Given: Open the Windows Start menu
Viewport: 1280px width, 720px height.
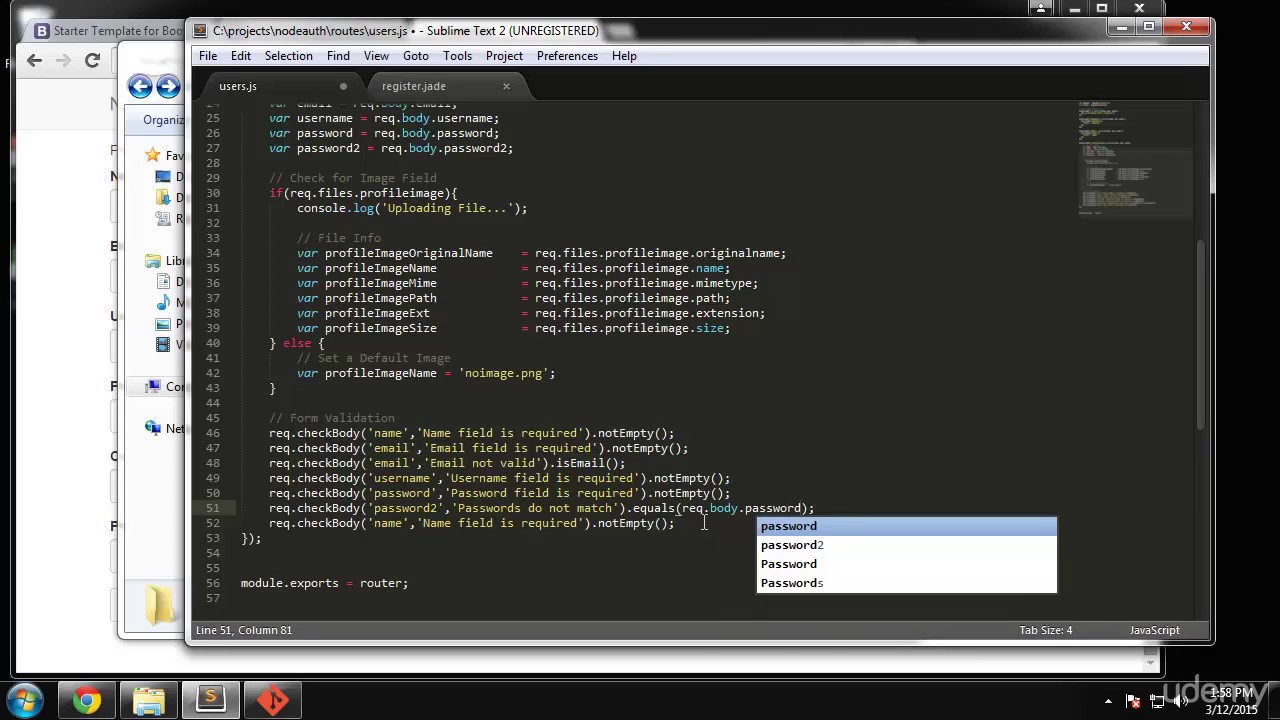Looking at the screenshot, I should point(24,700).
